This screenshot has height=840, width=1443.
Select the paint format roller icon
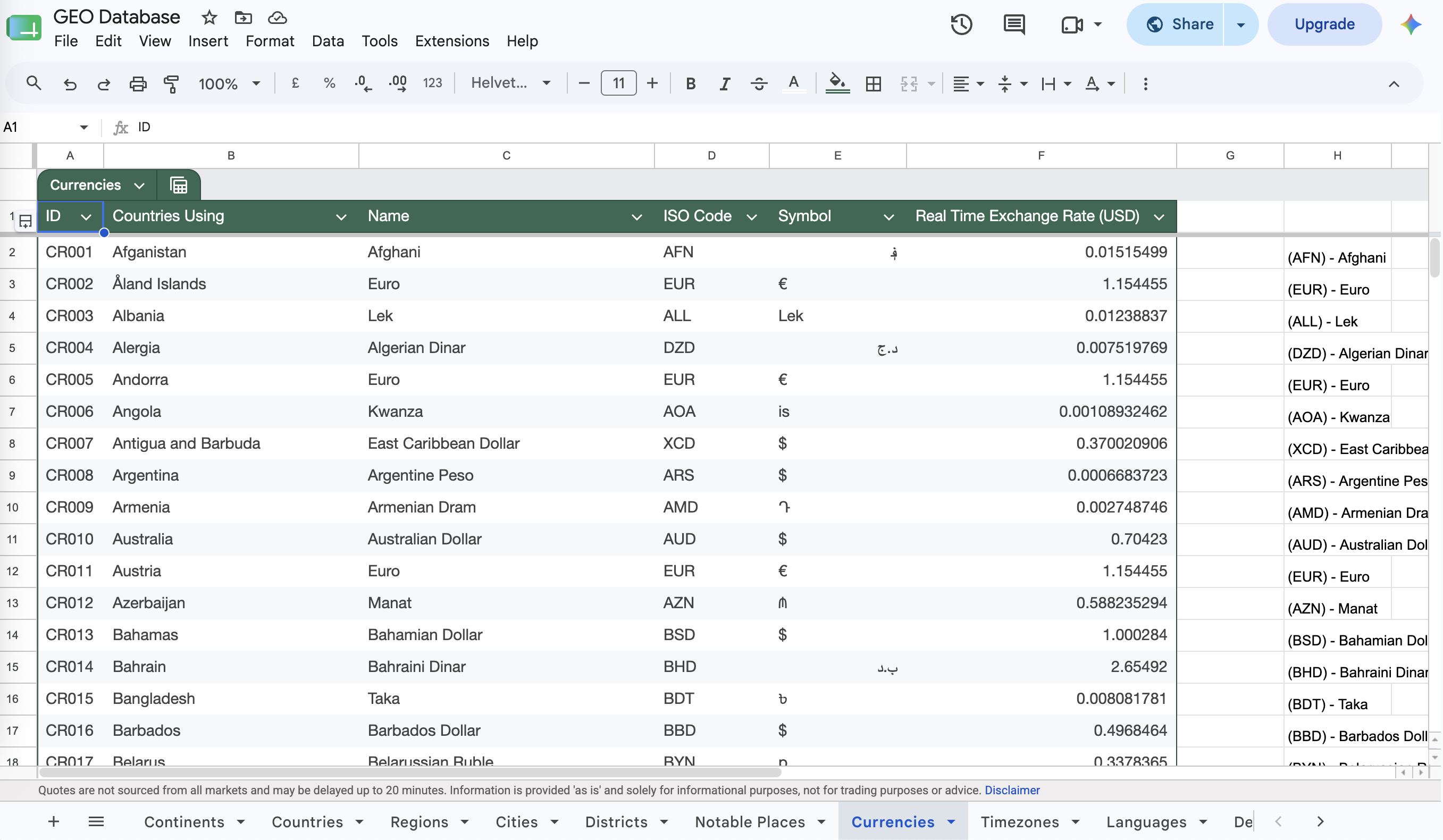171,84
